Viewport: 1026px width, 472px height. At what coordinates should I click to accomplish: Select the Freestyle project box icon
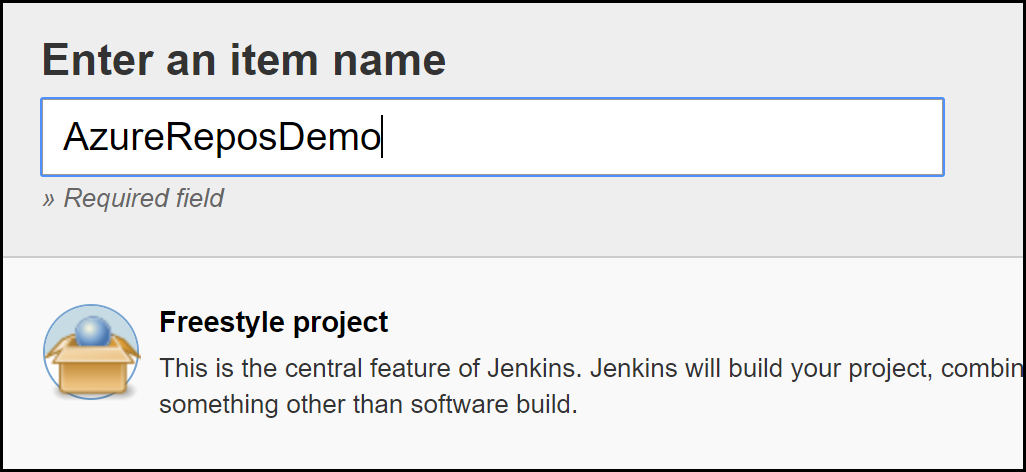click(91, 352)
